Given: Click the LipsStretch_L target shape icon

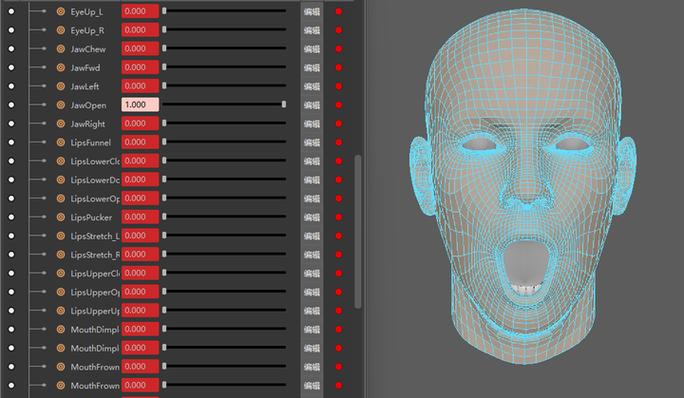Looking at the screenshot, I should 61,236.
